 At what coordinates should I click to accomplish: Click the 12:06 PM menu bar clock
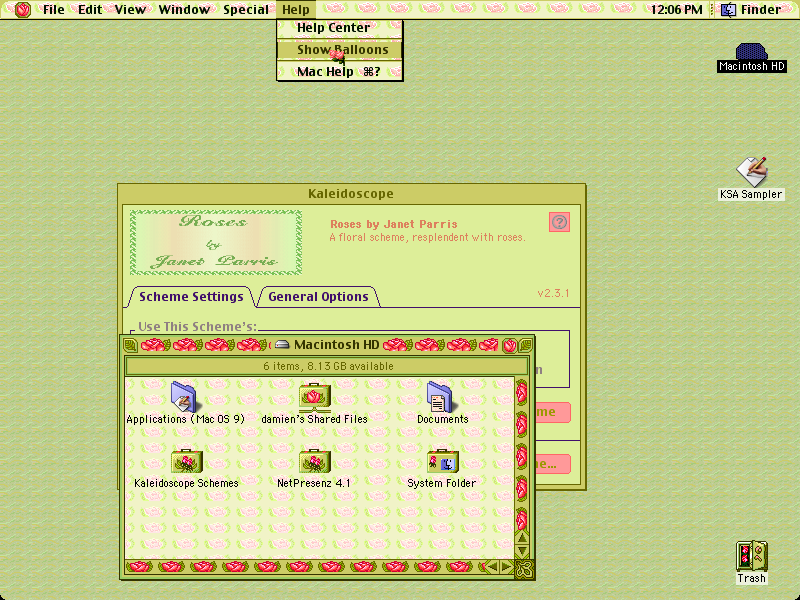(676, 10)
